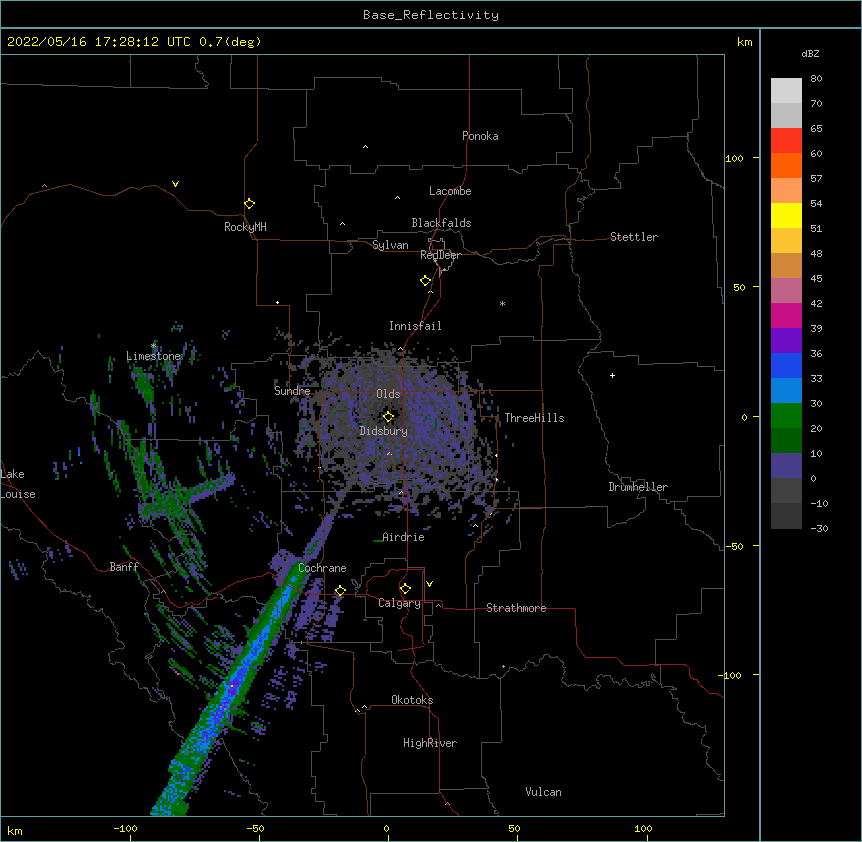Click the dBZ legend heading
This screenshot has width=862, height=842.
coord(810,53)
